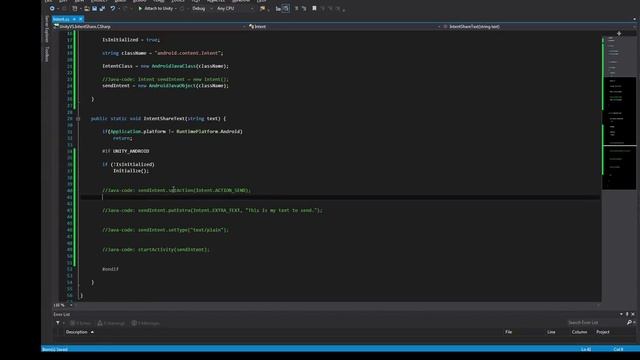Undo the last edit via the toolbar
This screenshot has height=360, width=640.
pyautogui.click(x=113, y=8)
